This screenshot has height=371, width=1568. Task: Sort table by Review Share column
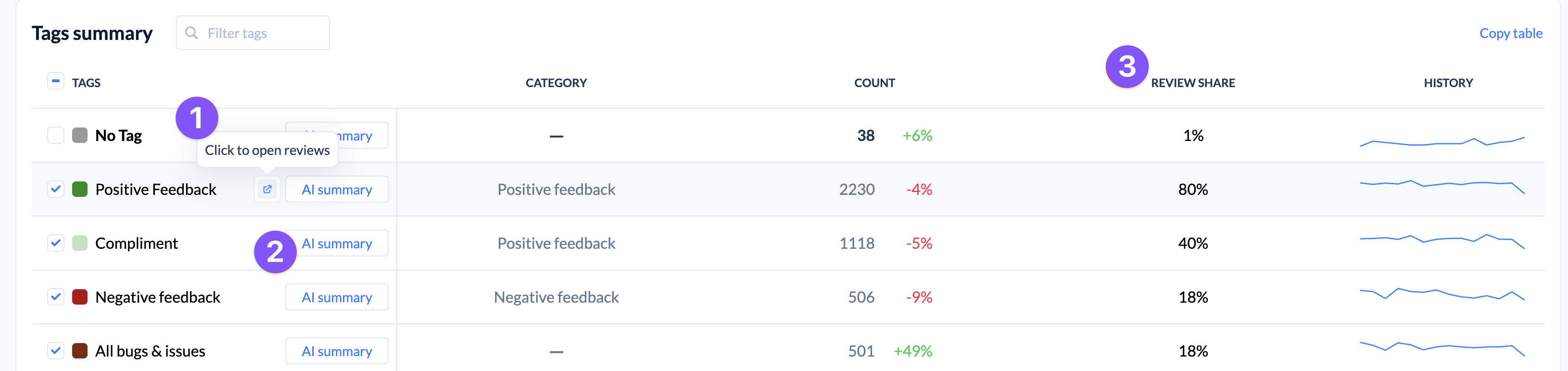click(x=1192, y=83)
